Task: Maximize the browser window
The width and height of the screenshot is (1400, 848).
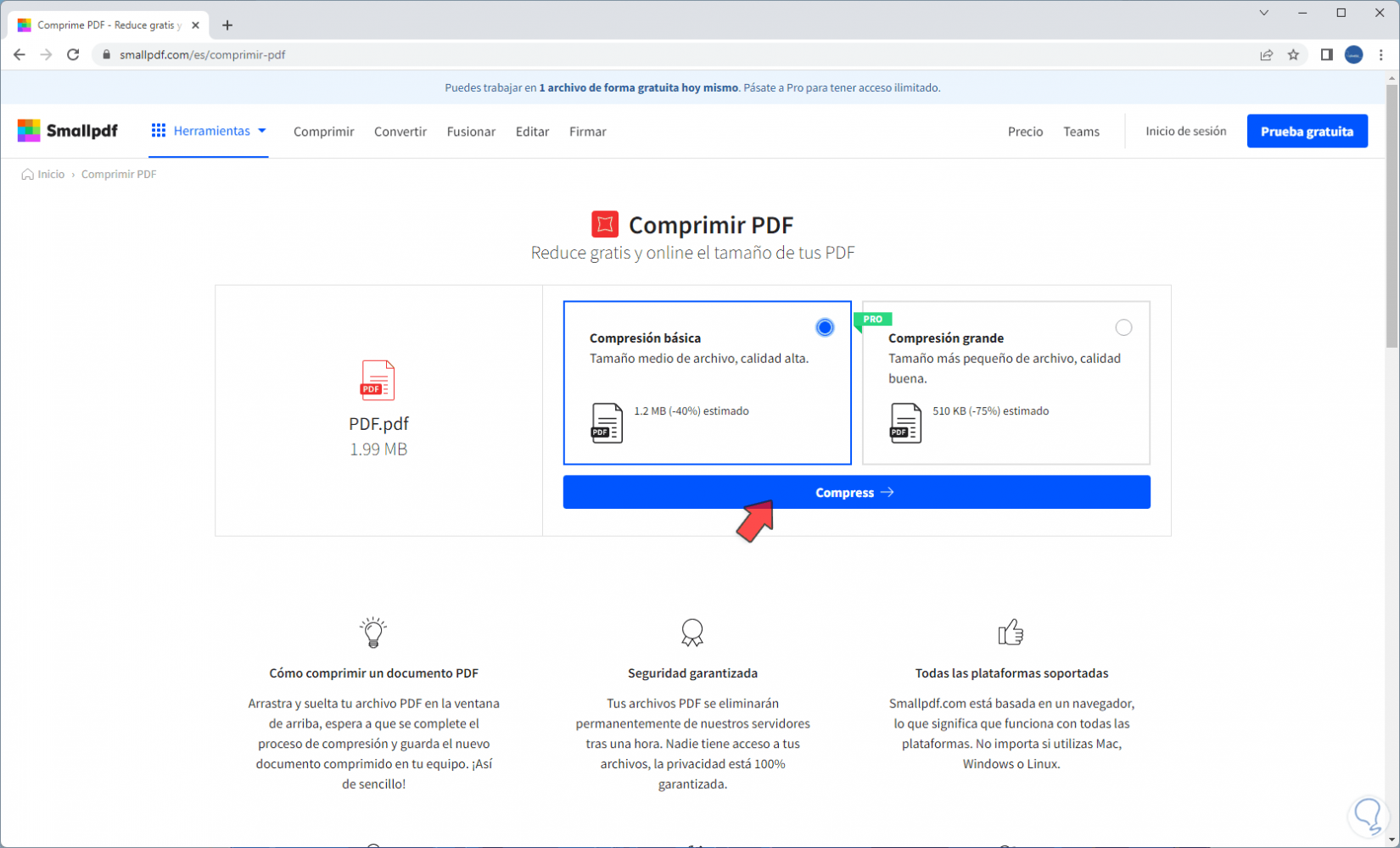Action: [1341, 13]
